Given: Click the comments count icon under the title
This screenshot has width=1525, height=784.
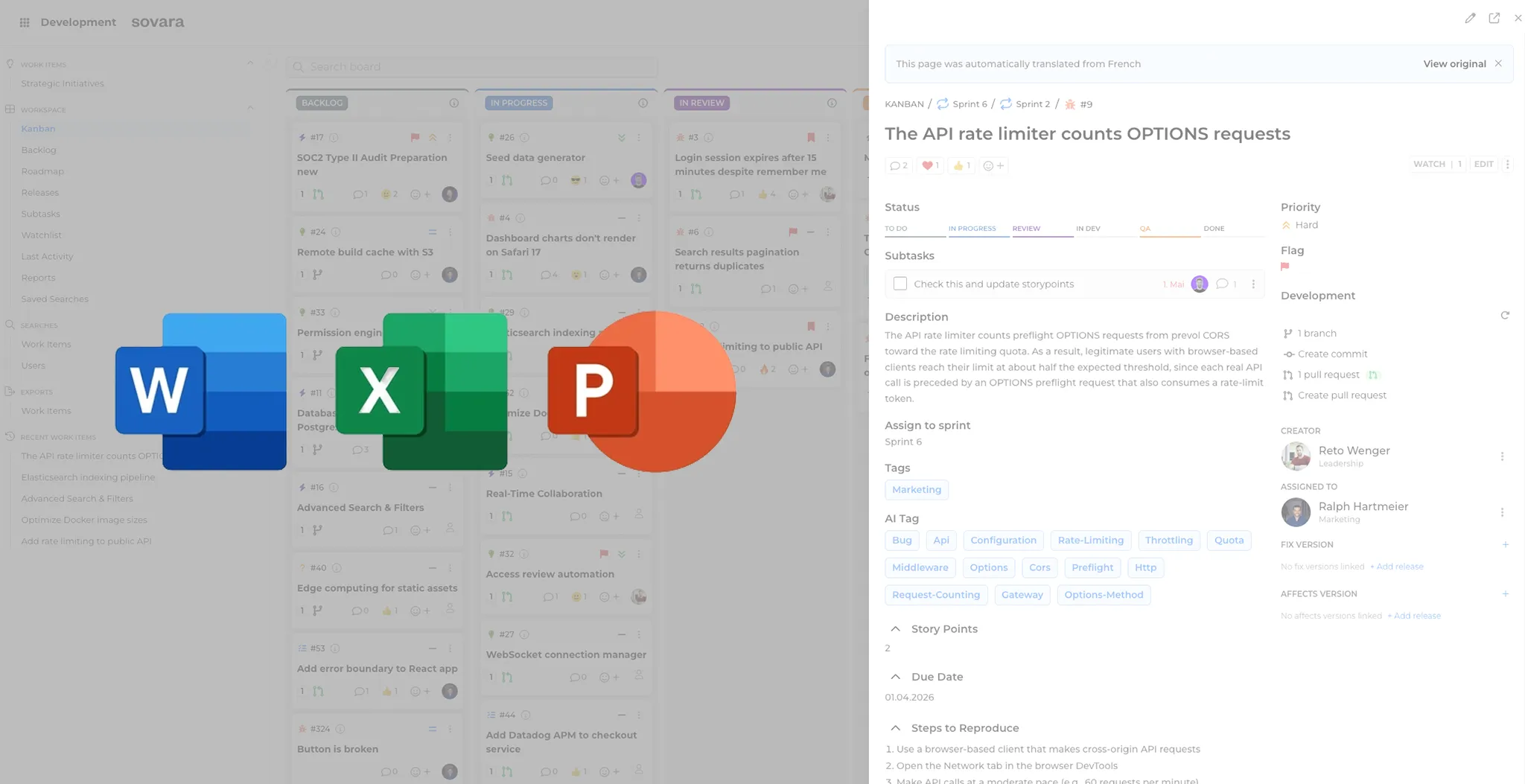Looking at the screenshot, I should 899,165.
